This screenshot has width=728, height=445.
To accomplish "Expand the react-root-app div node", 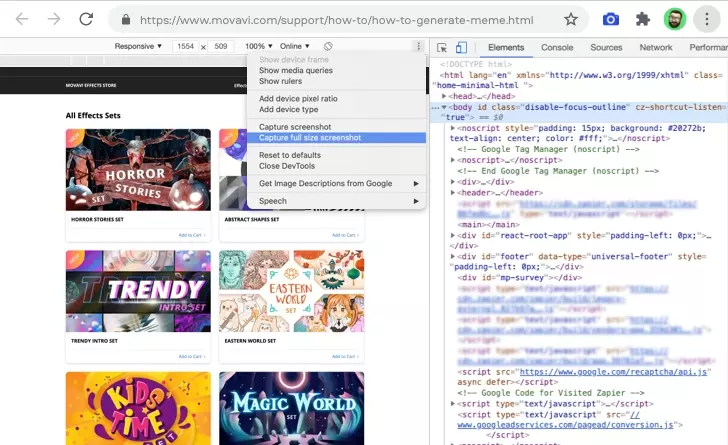I will (453, 236).
